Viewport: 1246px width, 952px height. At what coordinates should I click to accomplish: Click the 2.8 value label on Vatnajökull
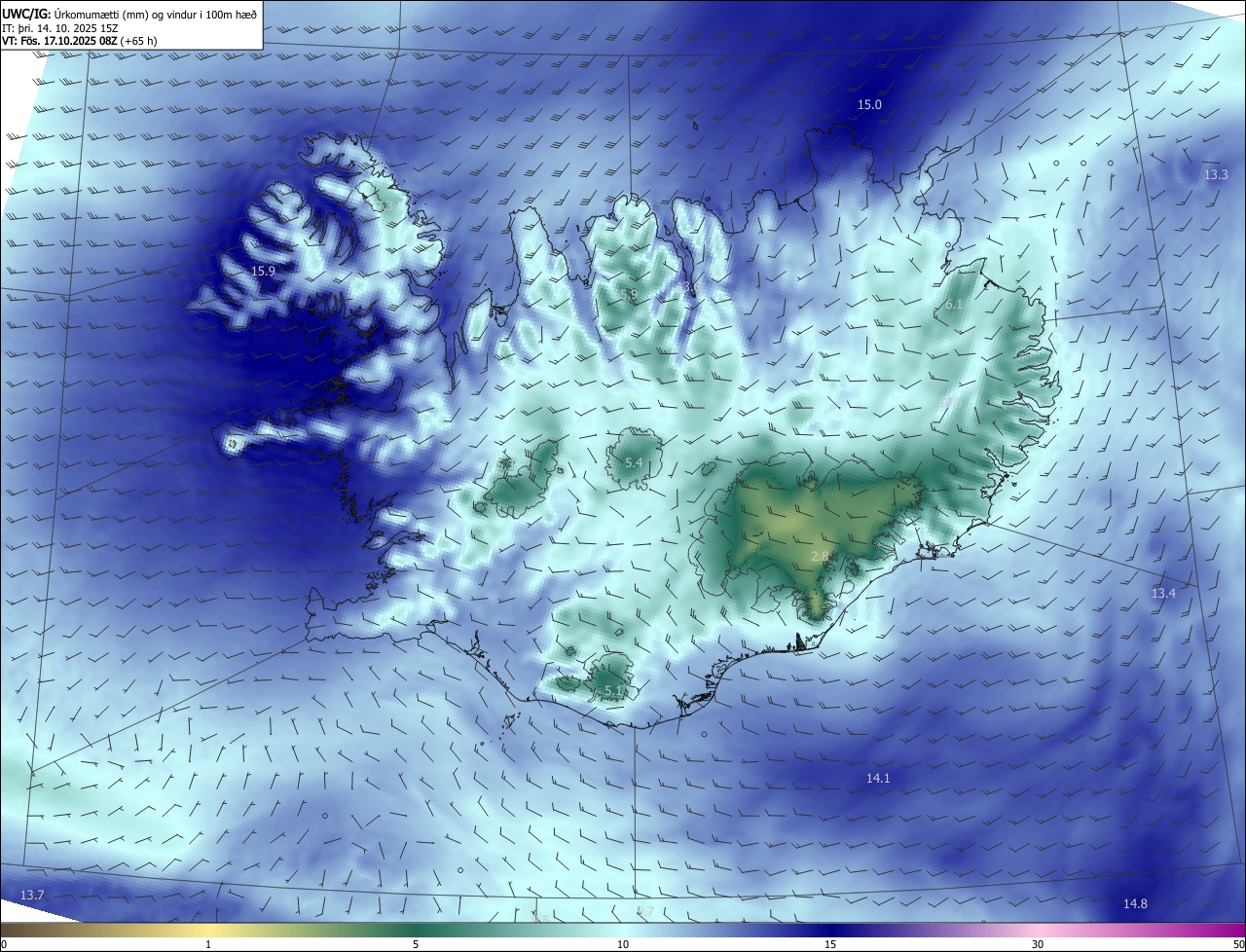[x=820, y=556]
